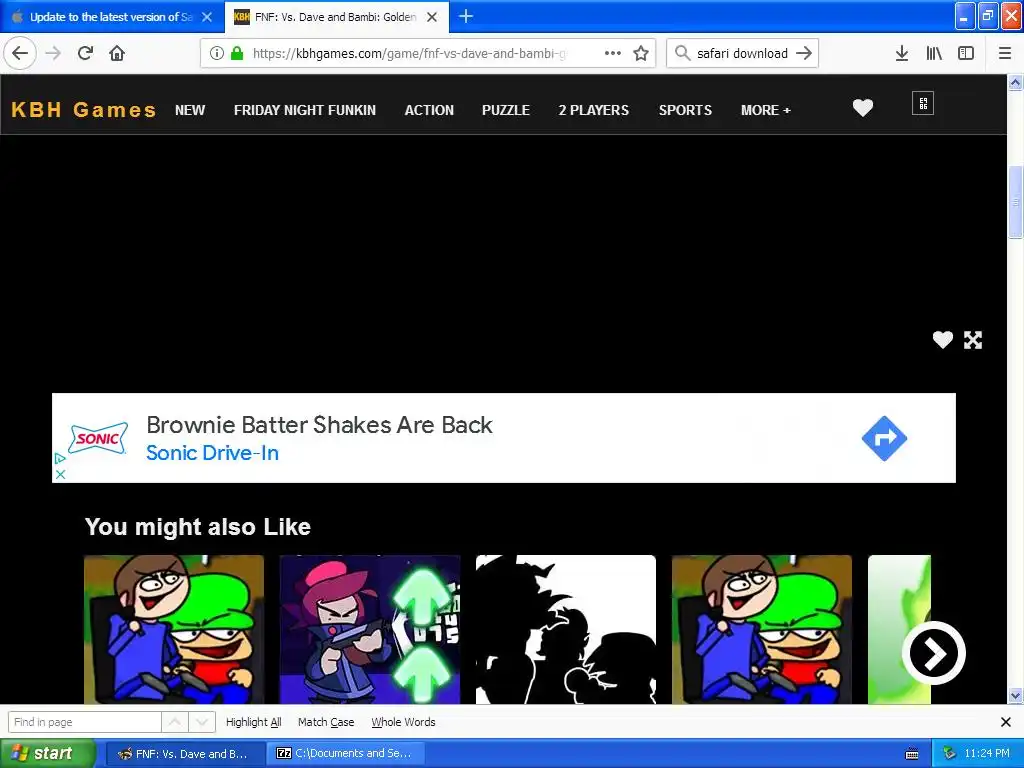1024x768 pixels.
Task: Jump to next find result
Action: click(202, 722)
